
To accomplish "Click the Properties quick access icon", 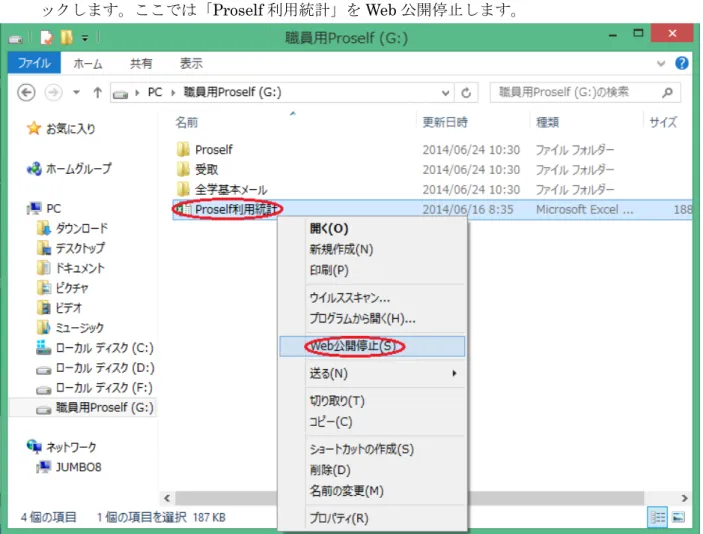I will tap(47, 38).
